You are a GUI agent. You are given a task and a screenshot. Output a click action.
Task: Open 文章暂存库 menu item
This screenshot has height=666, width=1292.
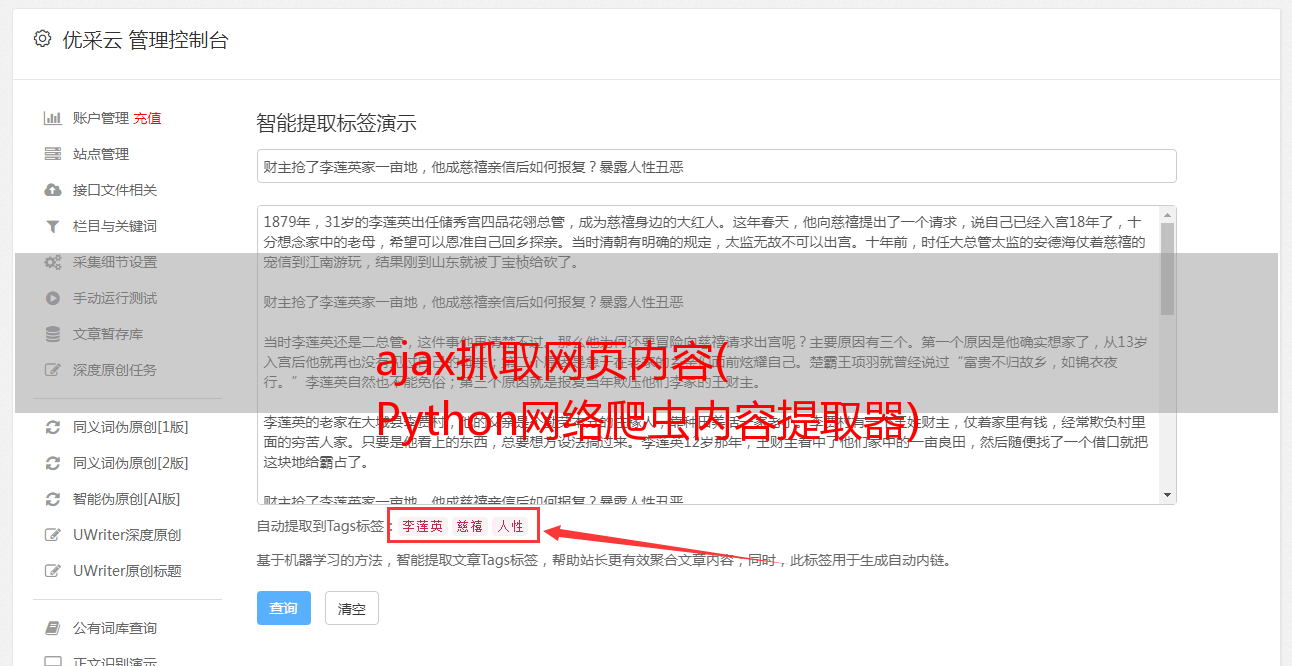pyautogui.click(x=108, y=334)
